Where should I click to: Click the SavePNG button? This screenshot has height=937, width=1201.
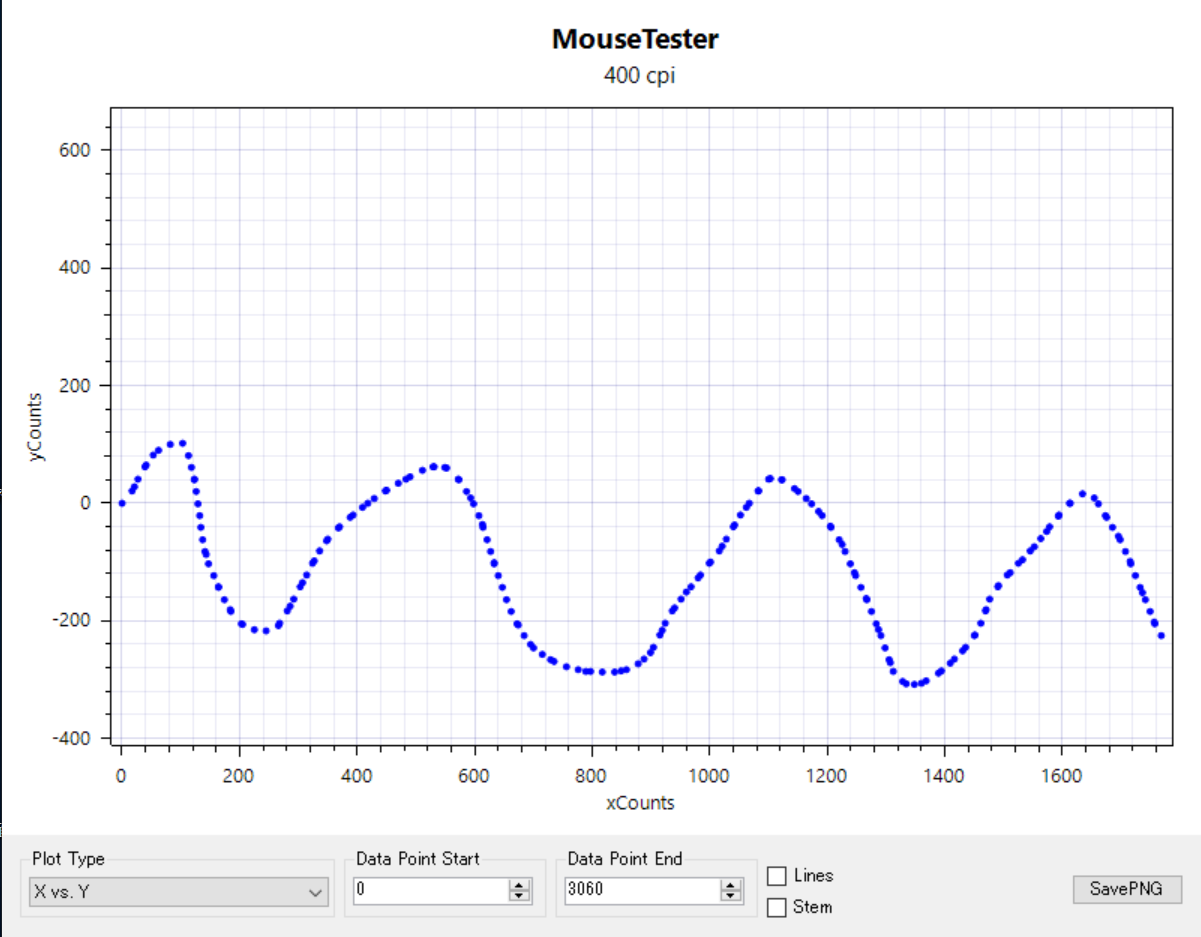[x=1127, y=889]
